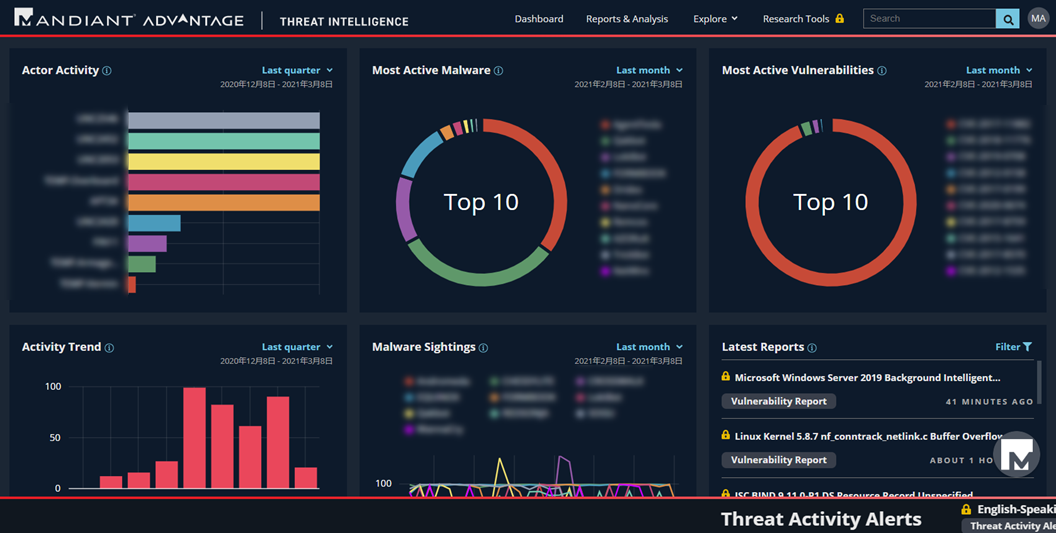Click the English-Speaking alert headline

[x=1016, y=509]
